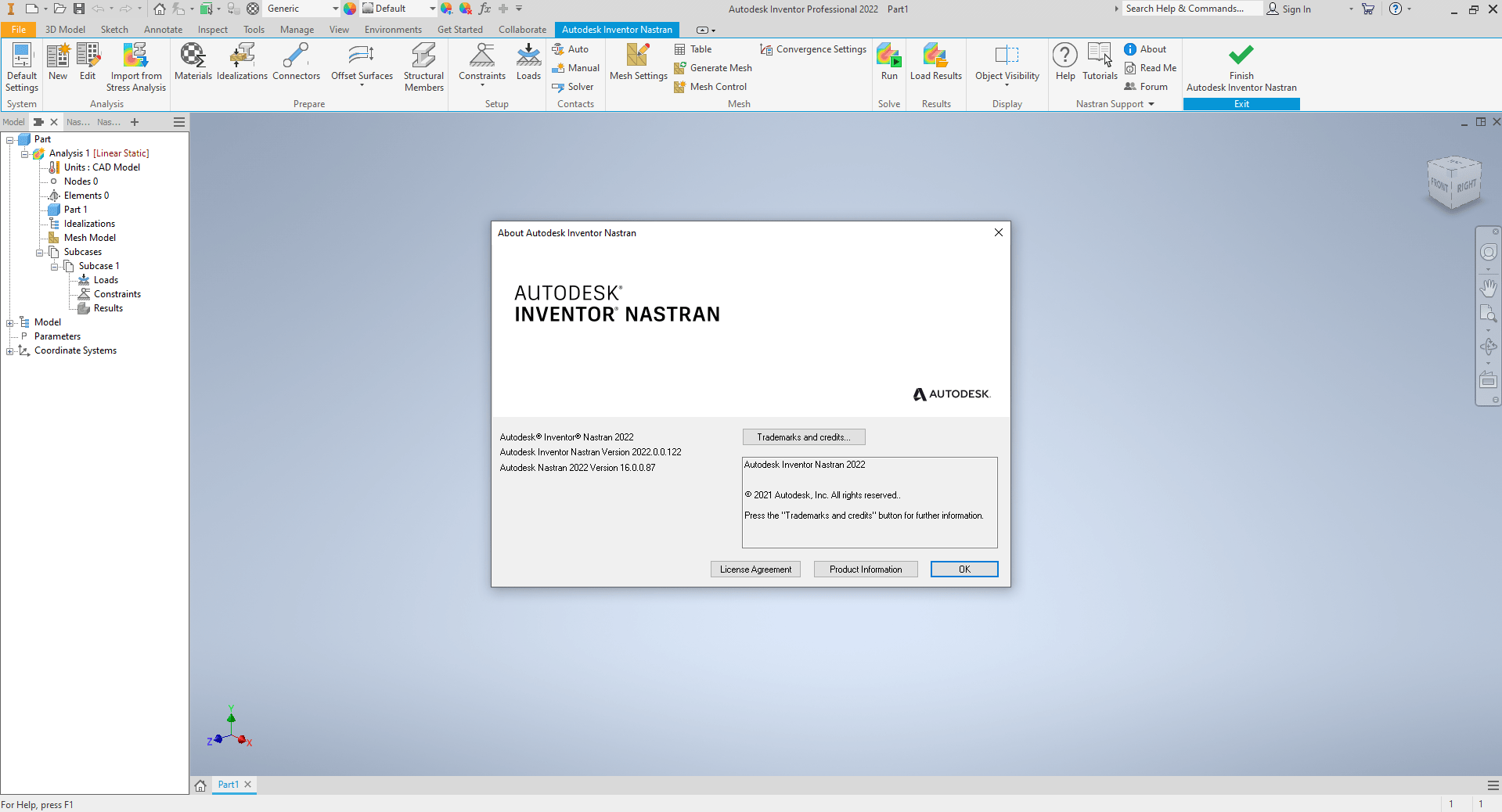Expand the Model tree node
1502x812 pixels.
click(10, 323)
